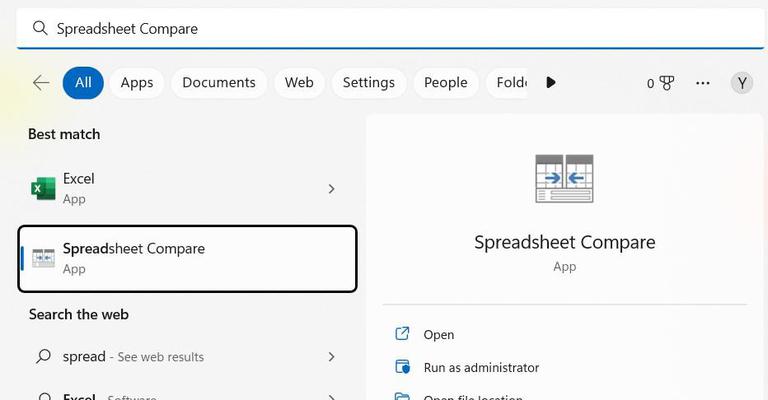Expand the spread web result chevron
The height and width of the screenshot is (400, 768).
tap(332, 356)
